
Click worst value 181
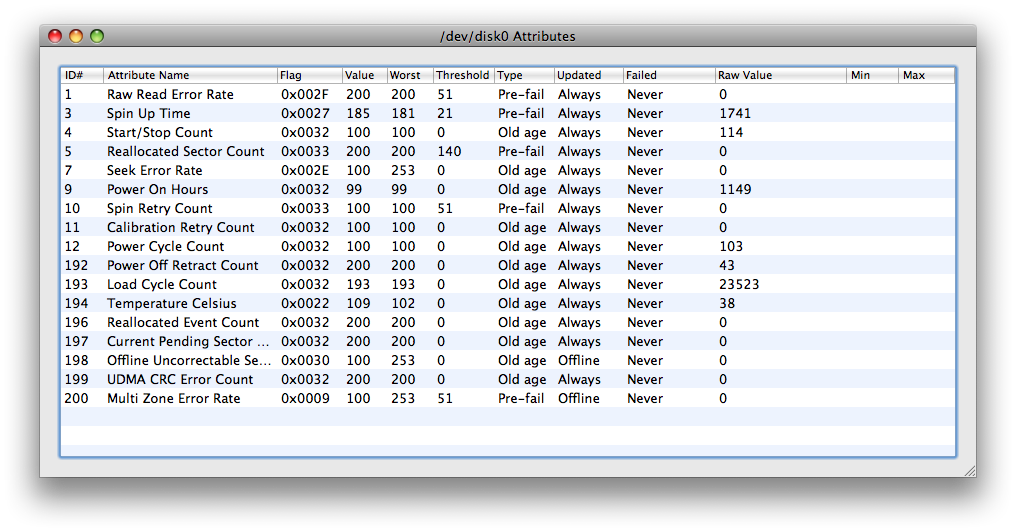[x=403, y=113]
